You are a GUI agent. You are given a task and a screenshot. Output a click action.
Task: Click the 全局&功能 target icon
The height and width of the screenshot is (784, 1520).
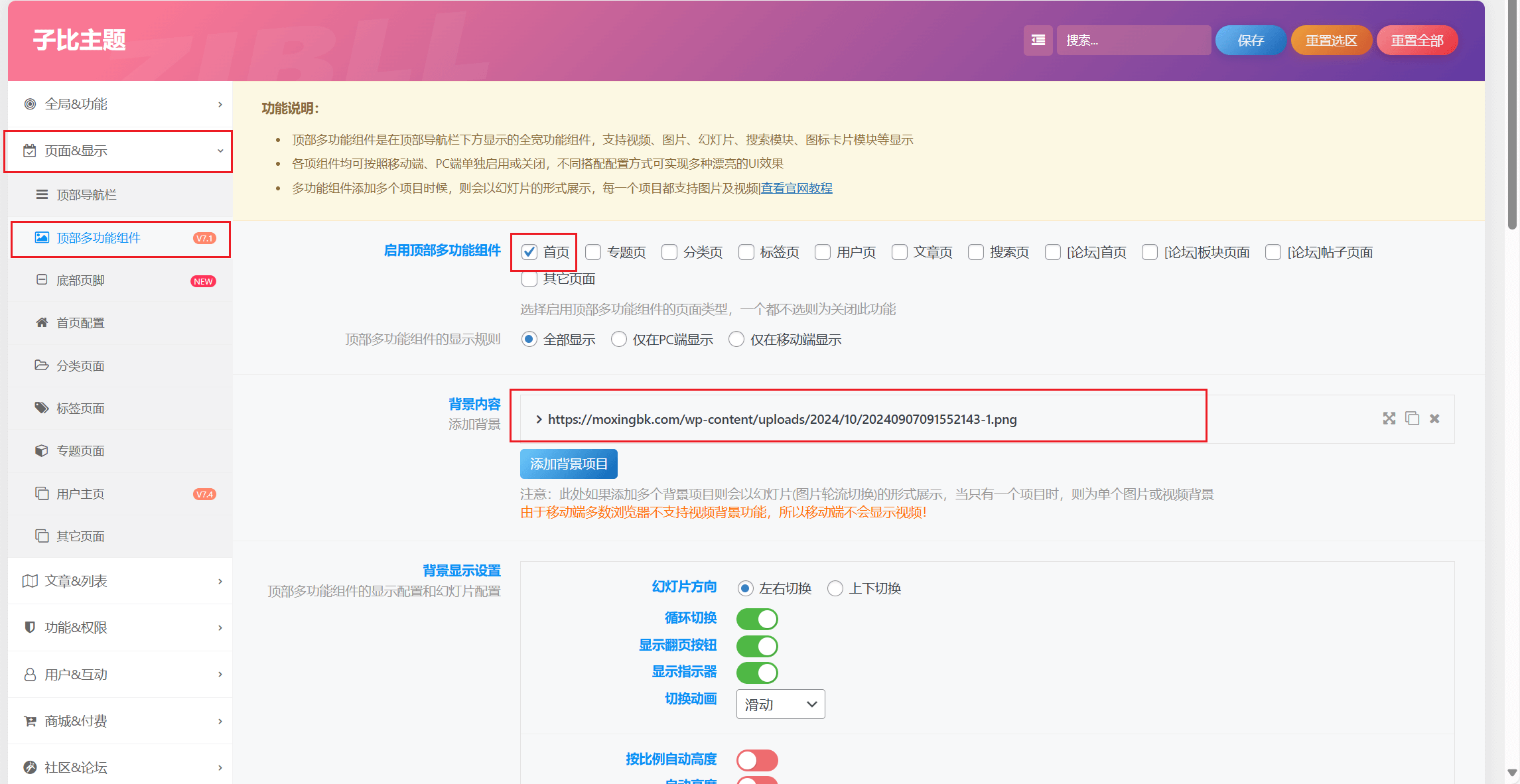tap(30, 104)
